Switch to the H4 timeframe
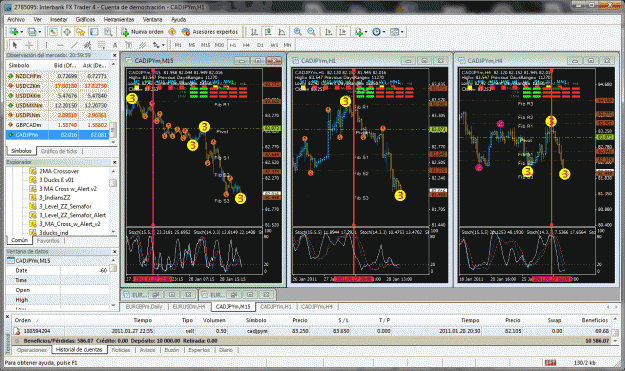Screen dimensions: 625x371 point(246,45)
